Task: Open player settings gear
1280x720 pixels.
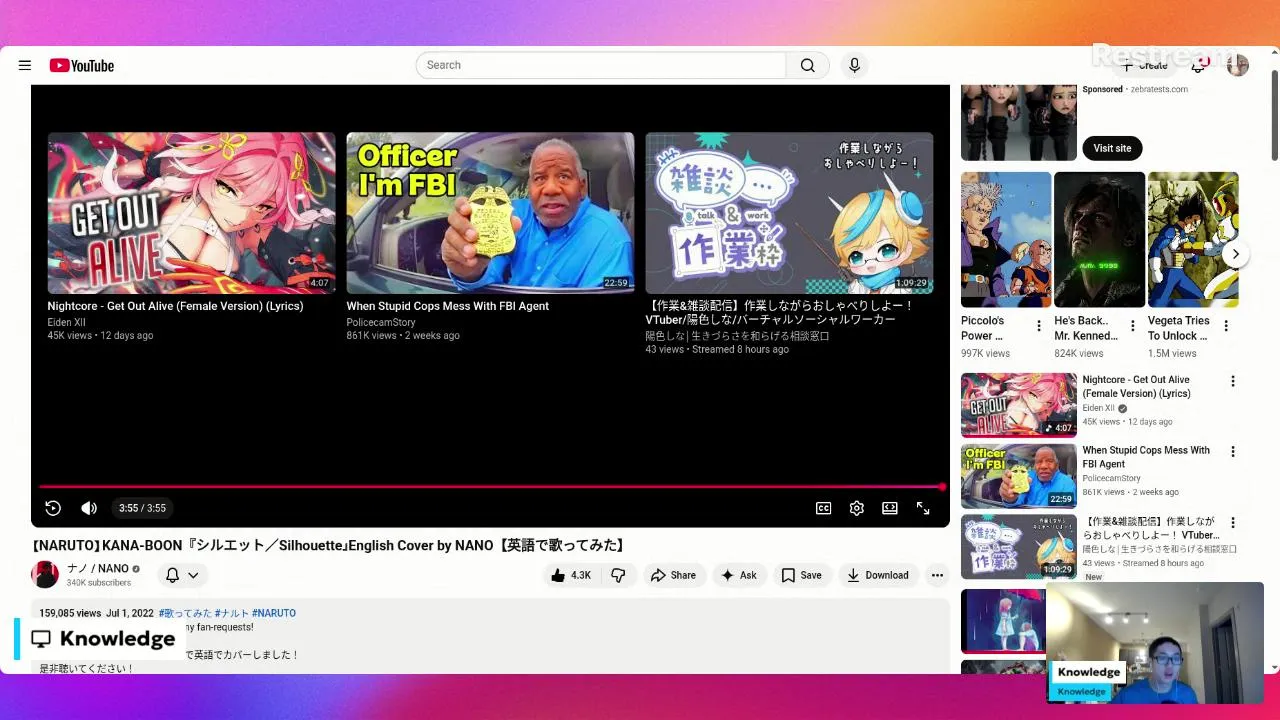Action: click(856, 508)
